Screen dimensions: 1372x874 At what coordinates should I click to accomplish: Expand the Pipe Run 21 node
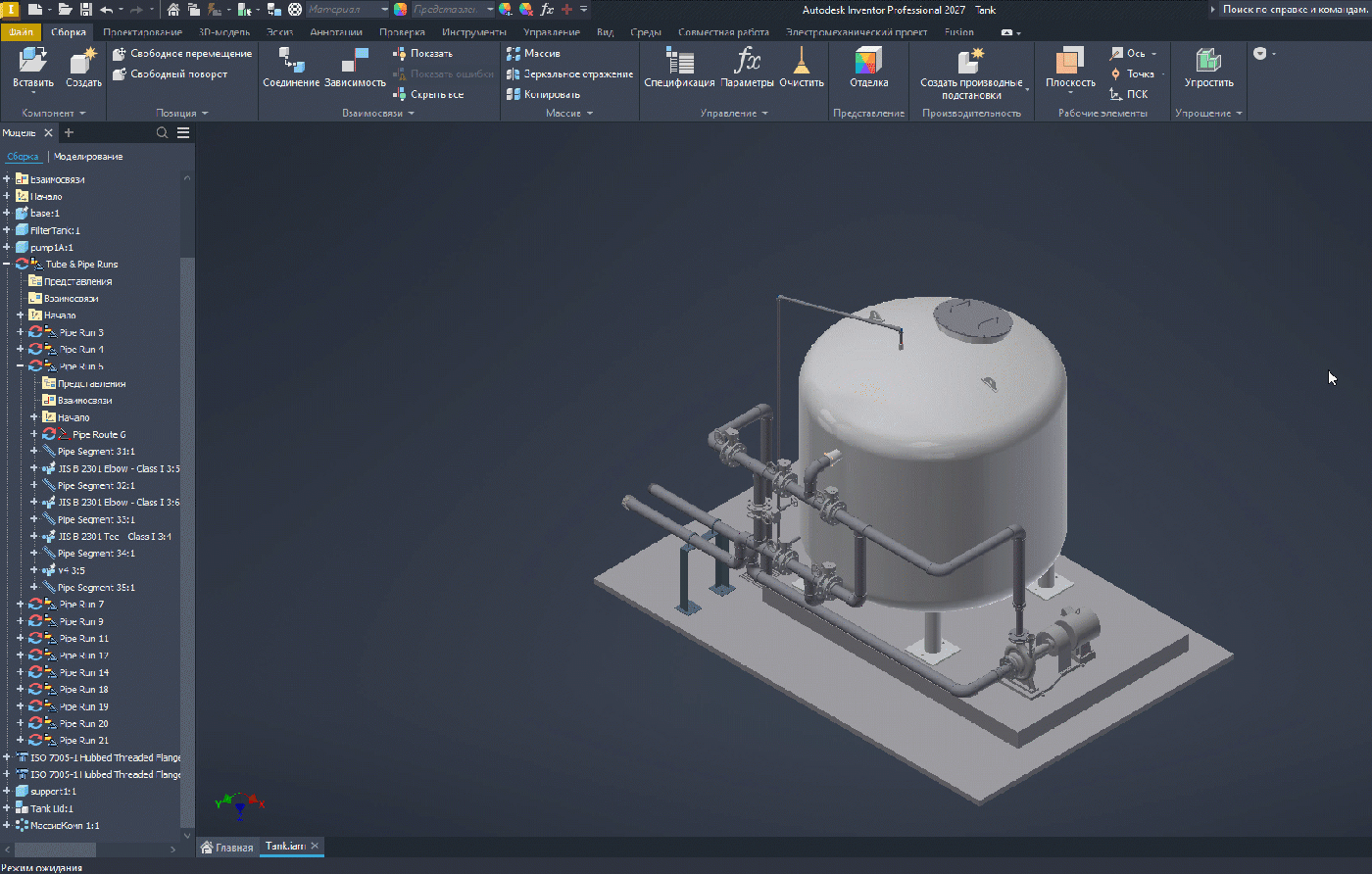click(21, 741)
